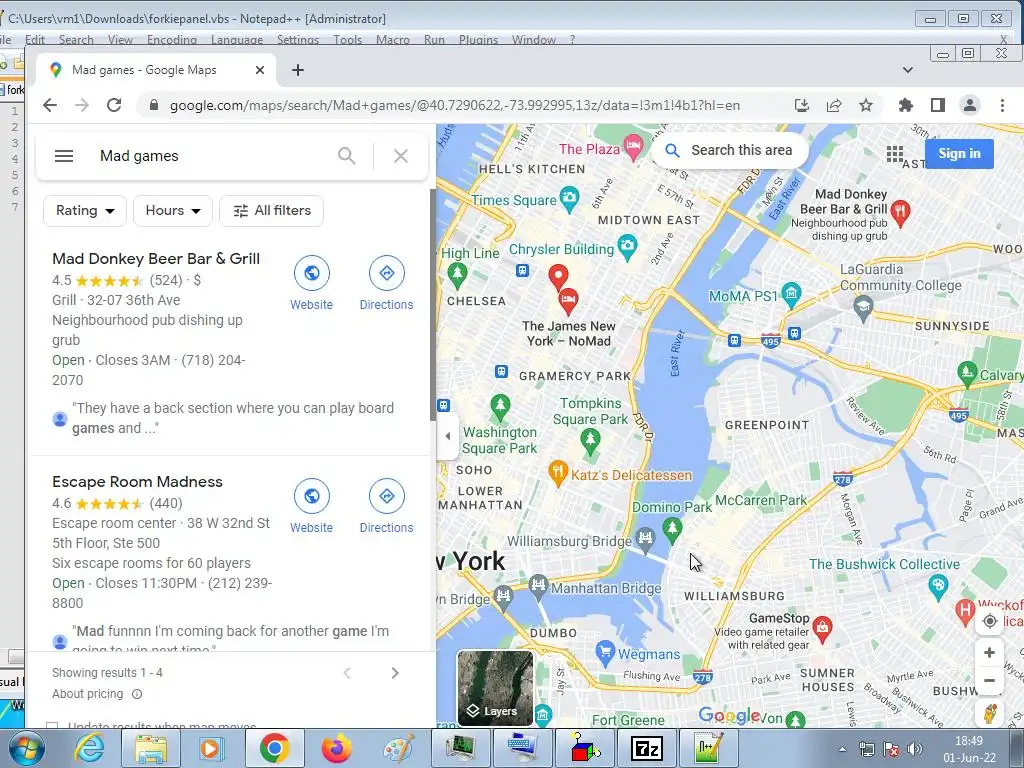1024x768 pixels.
Task: Open Firefox from the taskbar
Action: [x=336, y=748]
